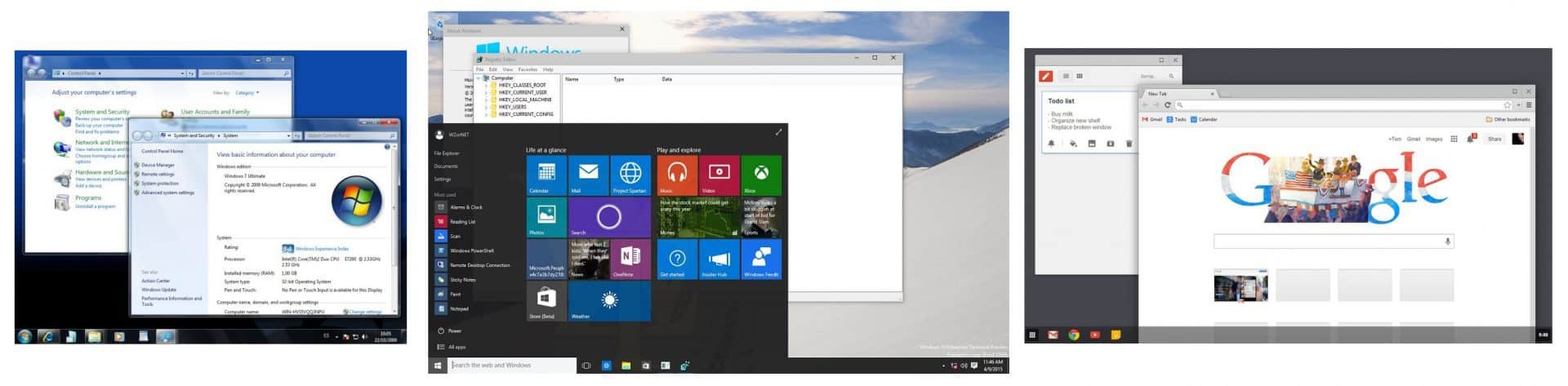The height and width of the screenshot is (386, 1568).
Task: Open the Favorites menu in Registry Editor
Action: pos(528,69)
